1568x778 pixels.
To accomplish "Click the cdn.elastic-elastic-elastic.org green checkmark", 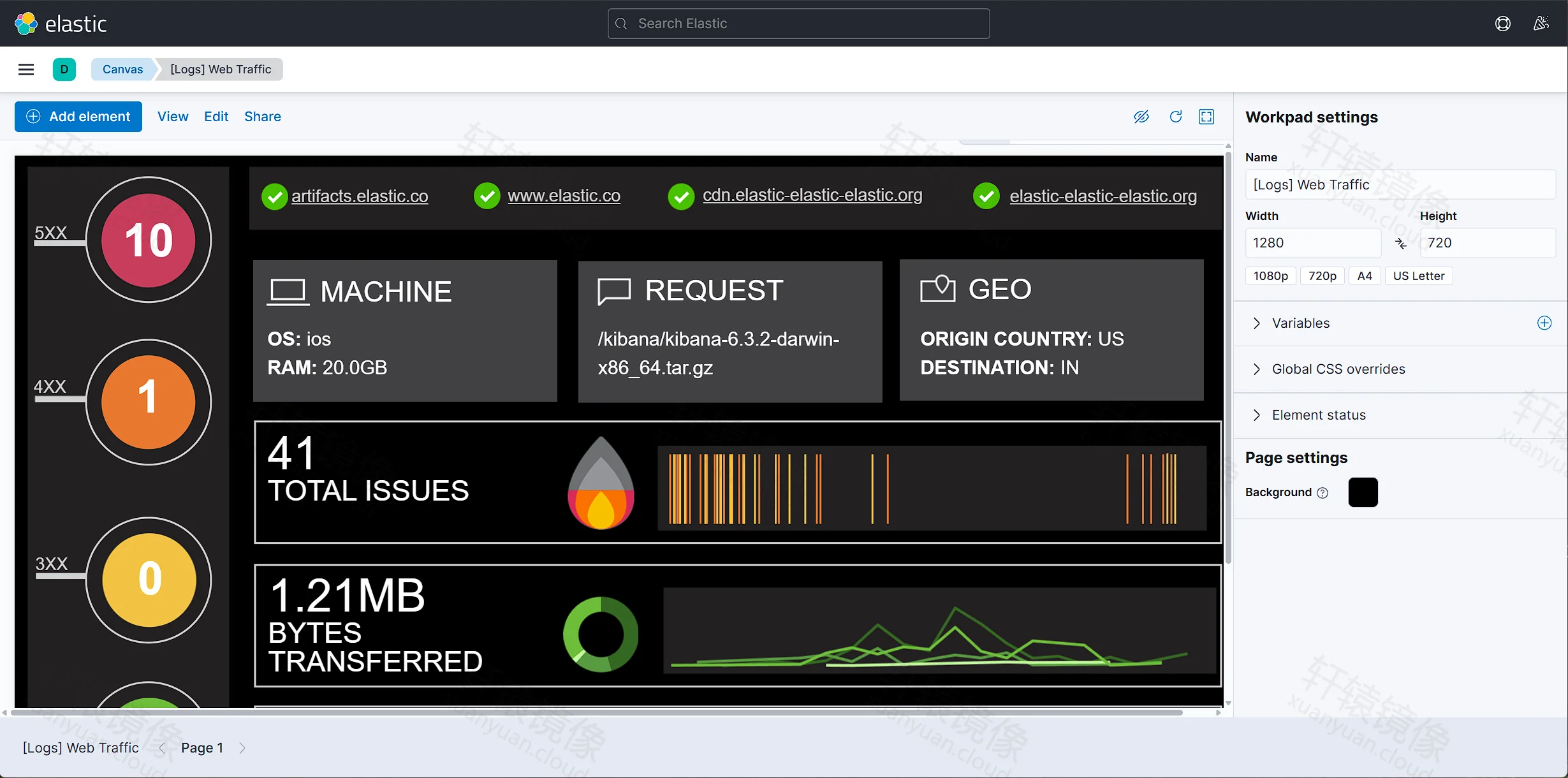I will tap(681, 196).
